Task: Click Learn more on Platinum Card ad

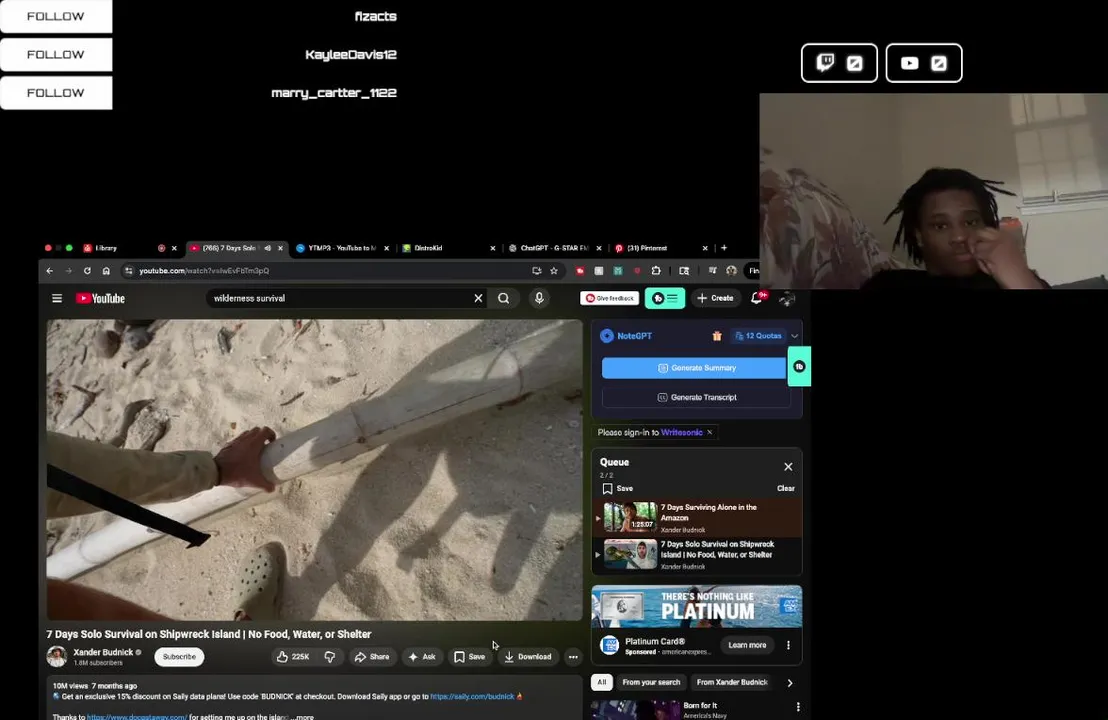Action: pyautogui.click(x=747, y=645)
